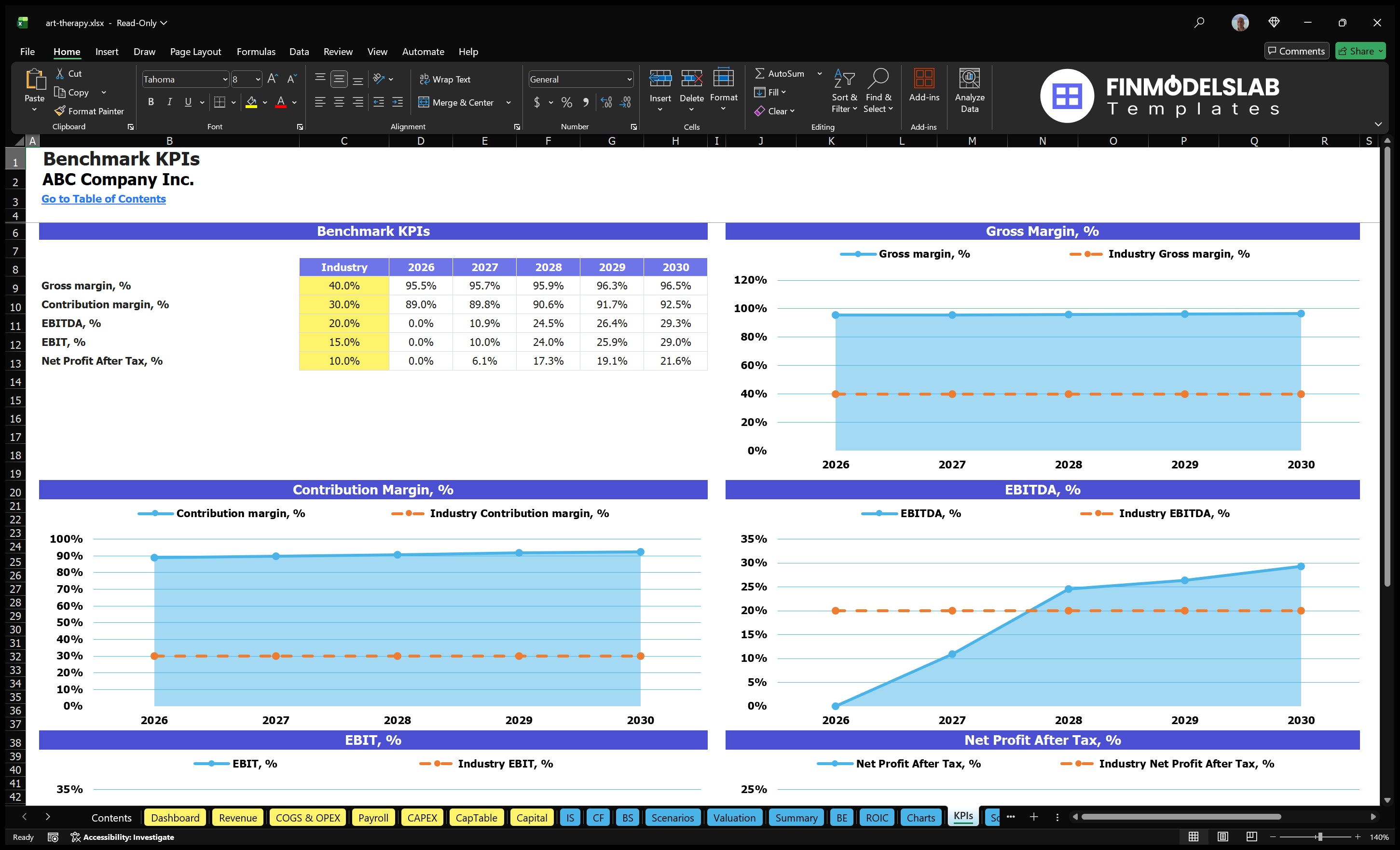Click the Share button
The image size is (1400, 850).
pyautogui.click(x=1359, y=51)
